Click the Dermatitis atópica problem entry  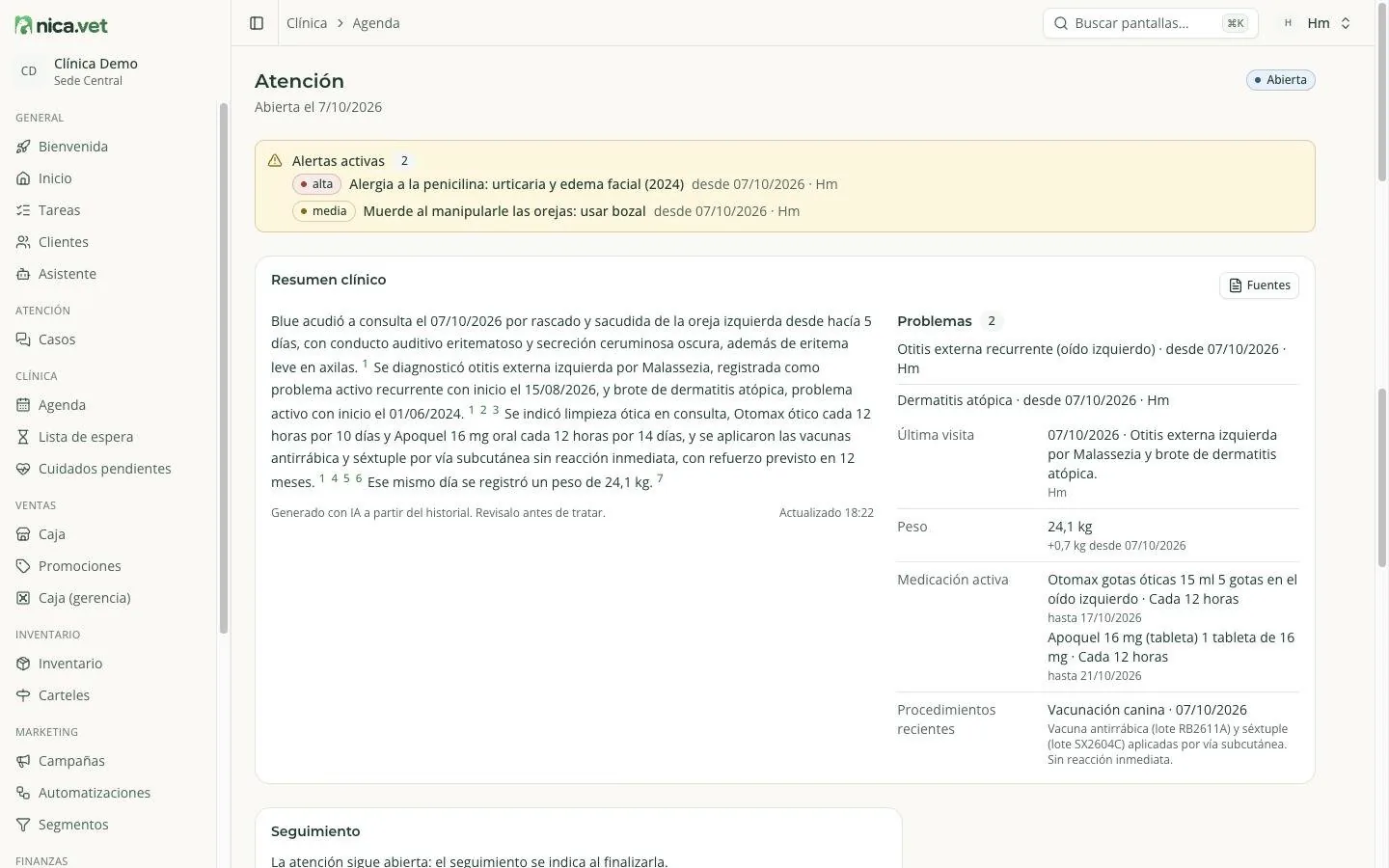1097,400
